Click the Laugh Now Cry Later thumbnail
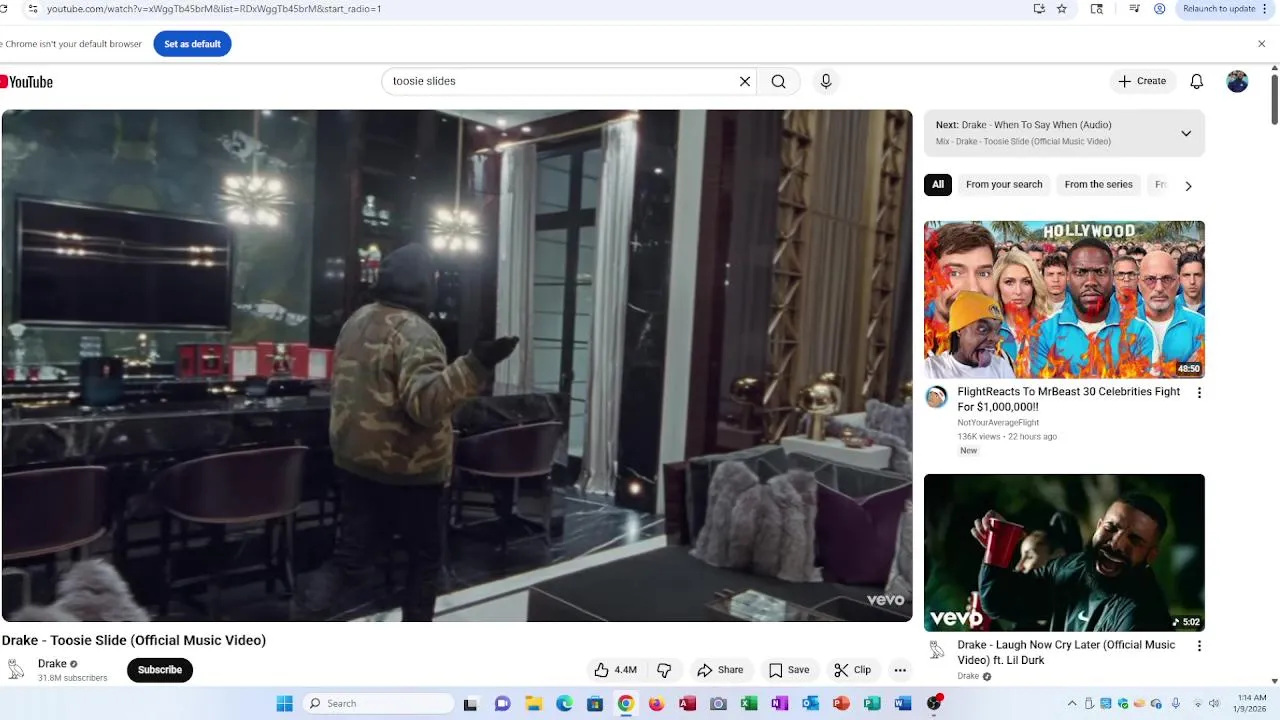1280x720 pixels. pyautogui.click(x=1064, y=552)
